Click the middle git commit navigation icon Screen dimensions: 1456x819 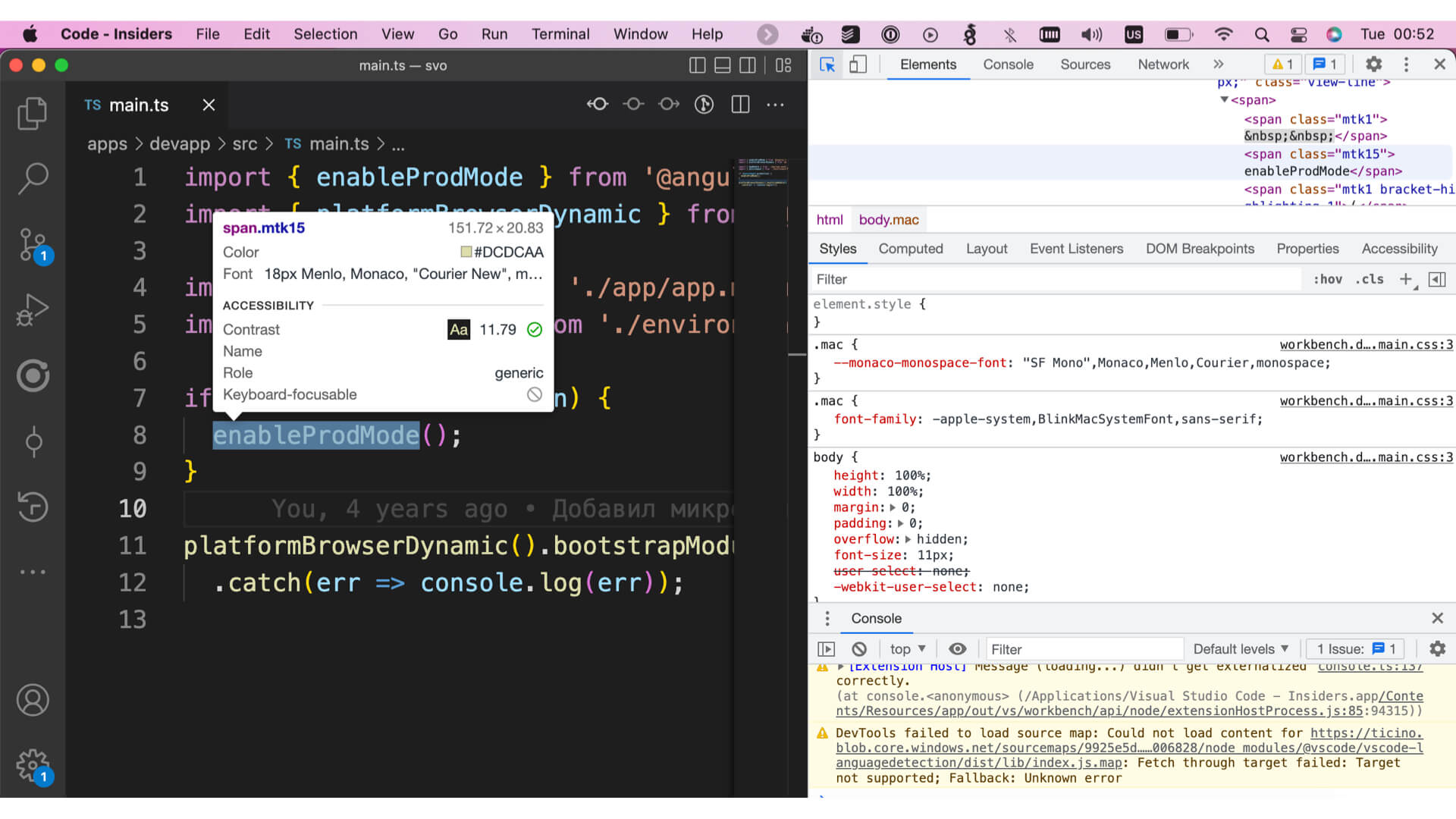tap(633, 105)
